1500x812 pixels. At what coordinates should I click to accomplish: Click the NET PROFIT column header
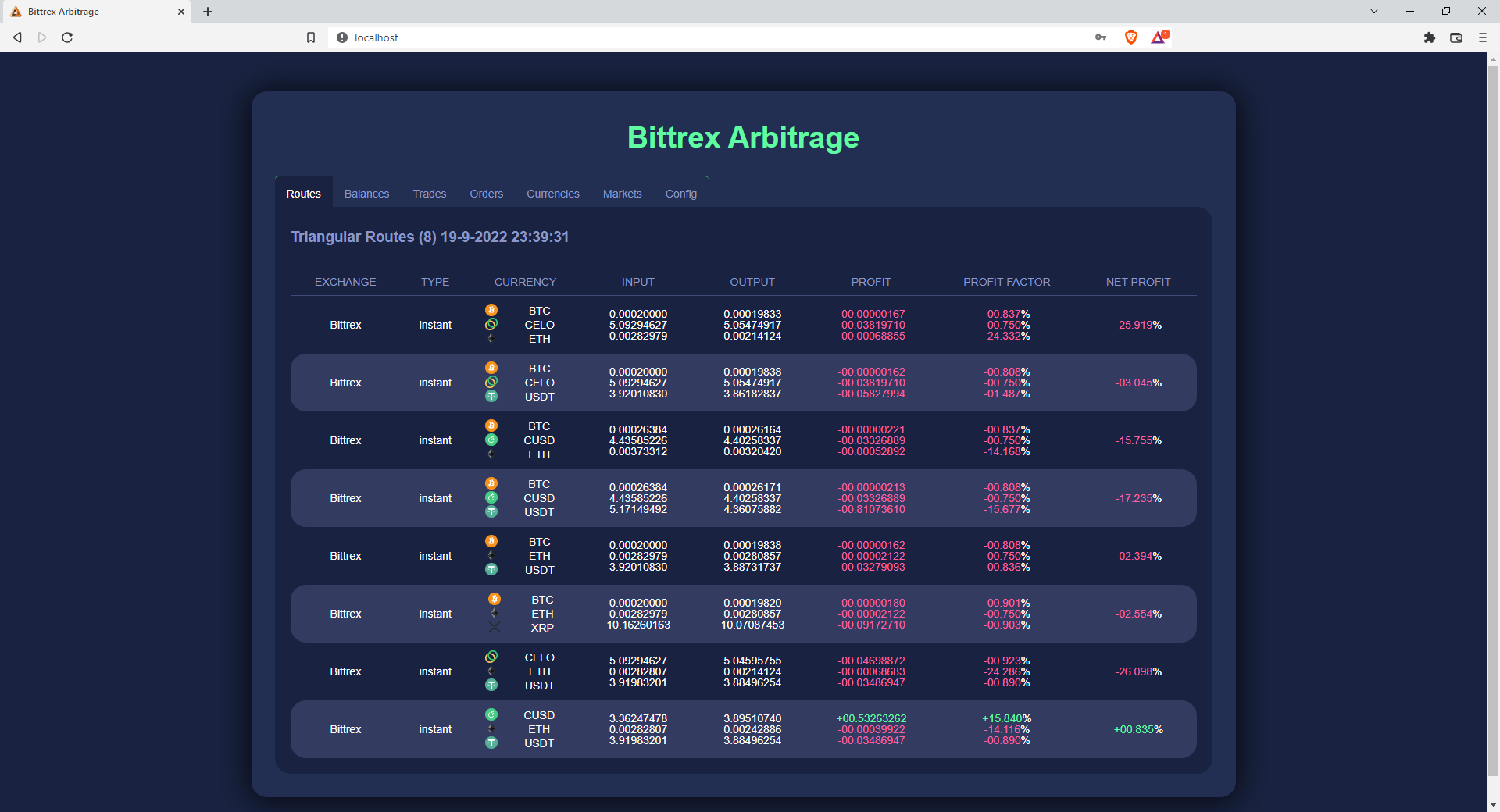click(x=1138, y=282)
